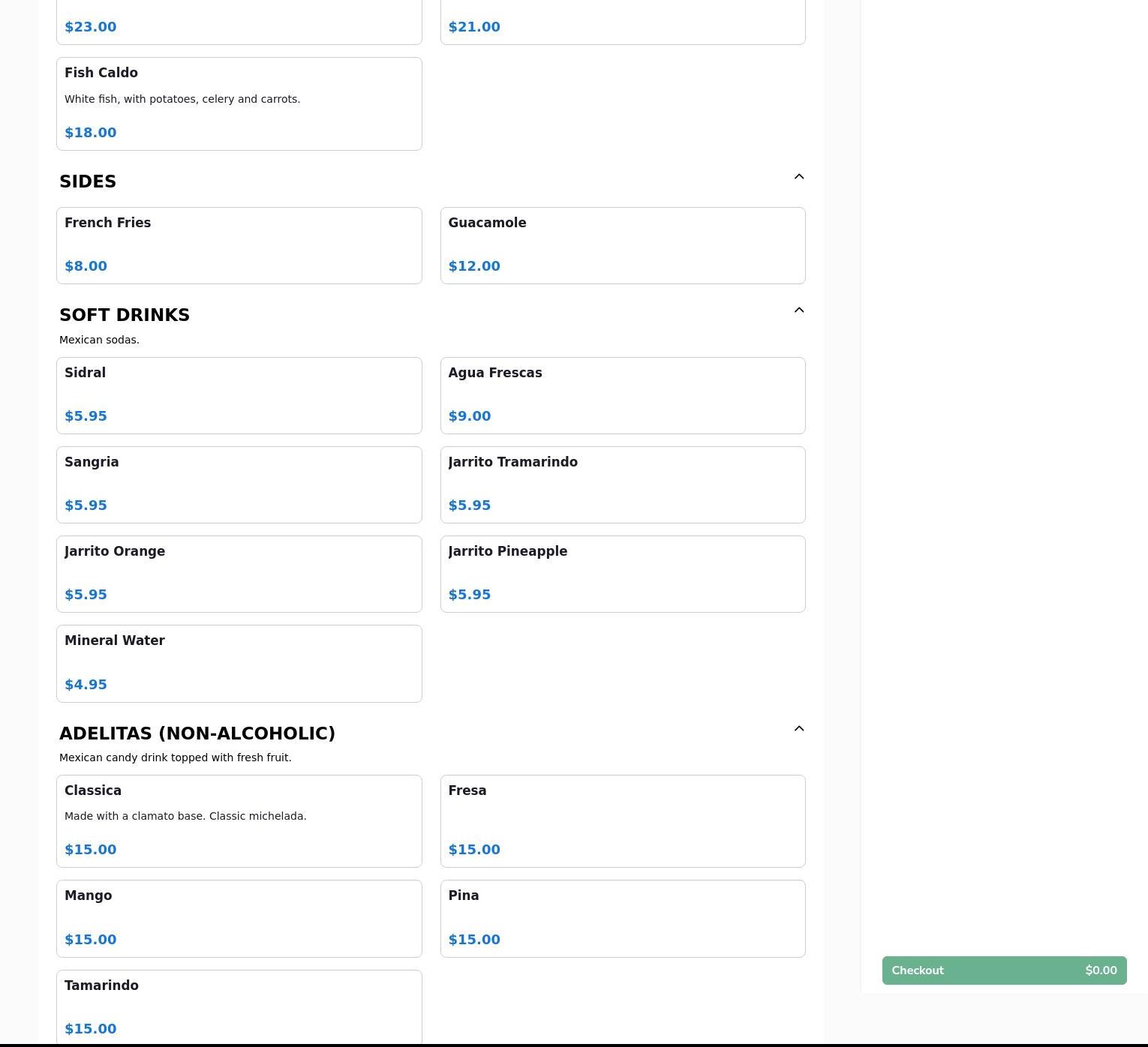Open the Tamarindo adelita item
1148x1047 pixels.
pyautogui.click(x=239, y=1006)
